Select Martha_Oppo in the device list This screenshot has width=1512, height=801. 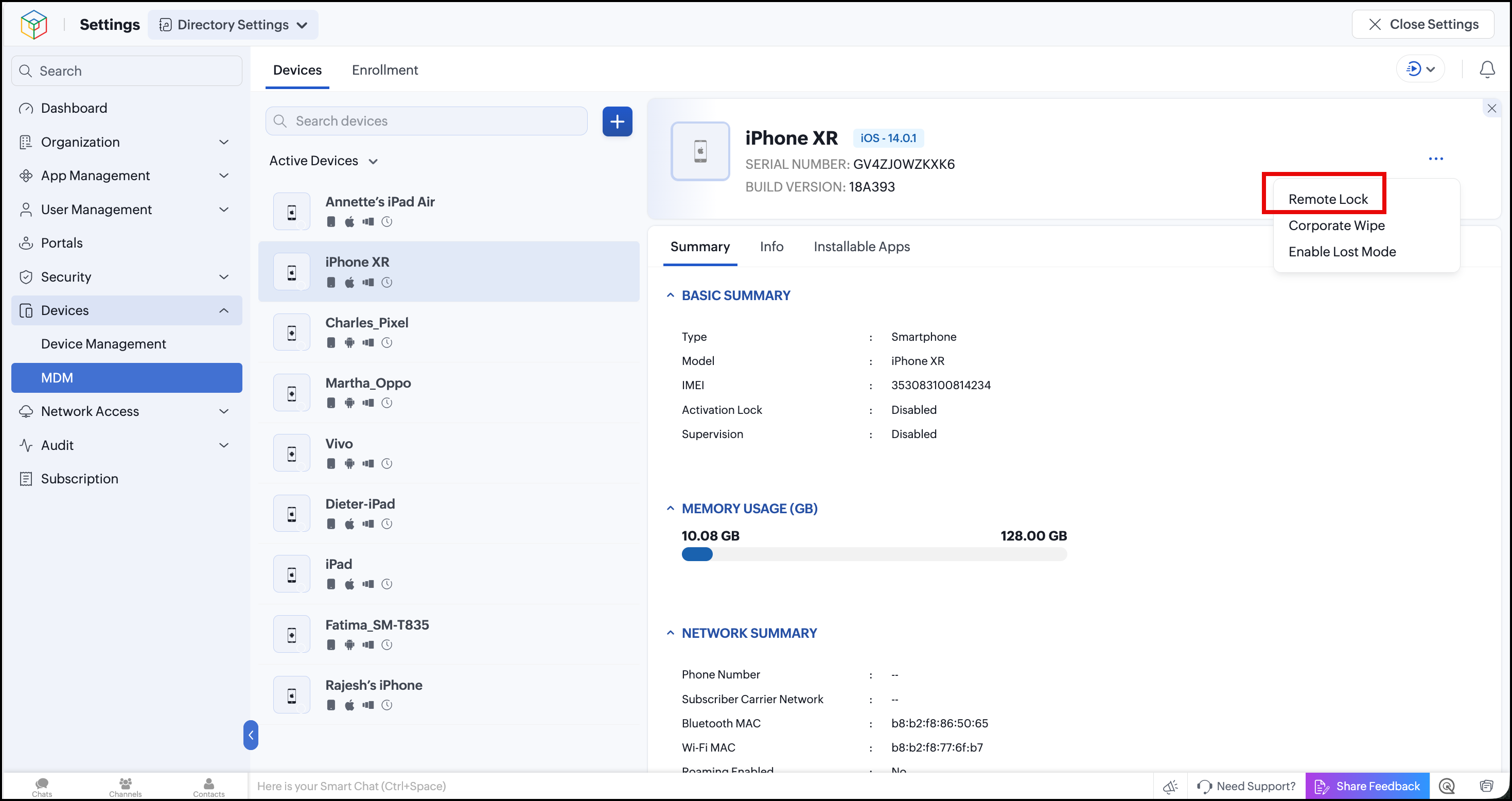[449, 393]
